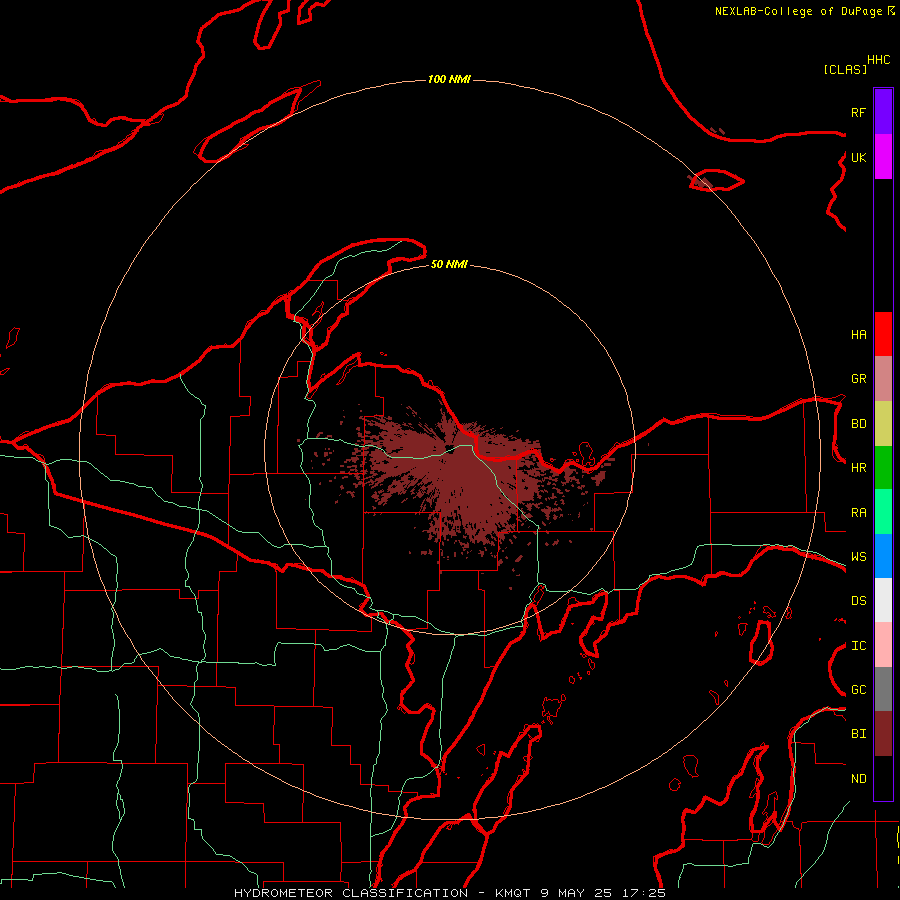This screenshot has width=900, height=900.
Task: Click the RF purple legend swatch
Action: click(x=883, y=112)
